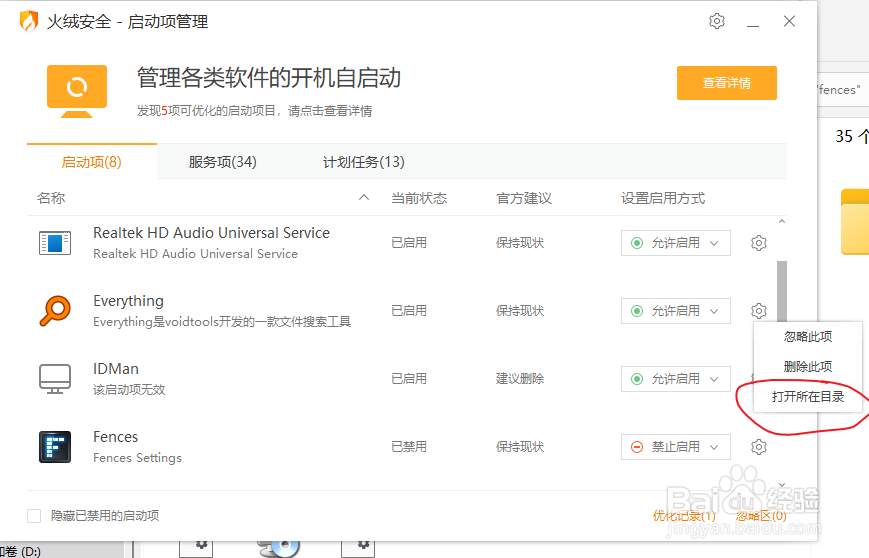Open gear menu for Realtek HD Audio row
The height and width of the screenshot is (558, 869).
pyautogui.click(x=759, y=243)
